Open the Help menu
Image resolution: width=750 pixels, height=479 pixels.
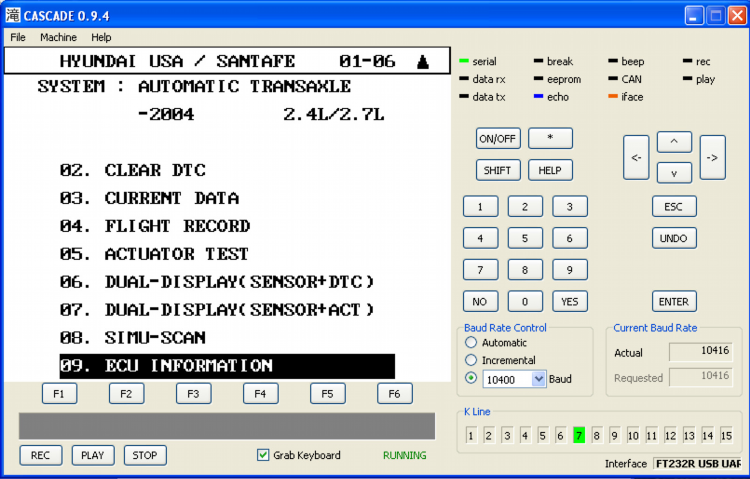101,37
